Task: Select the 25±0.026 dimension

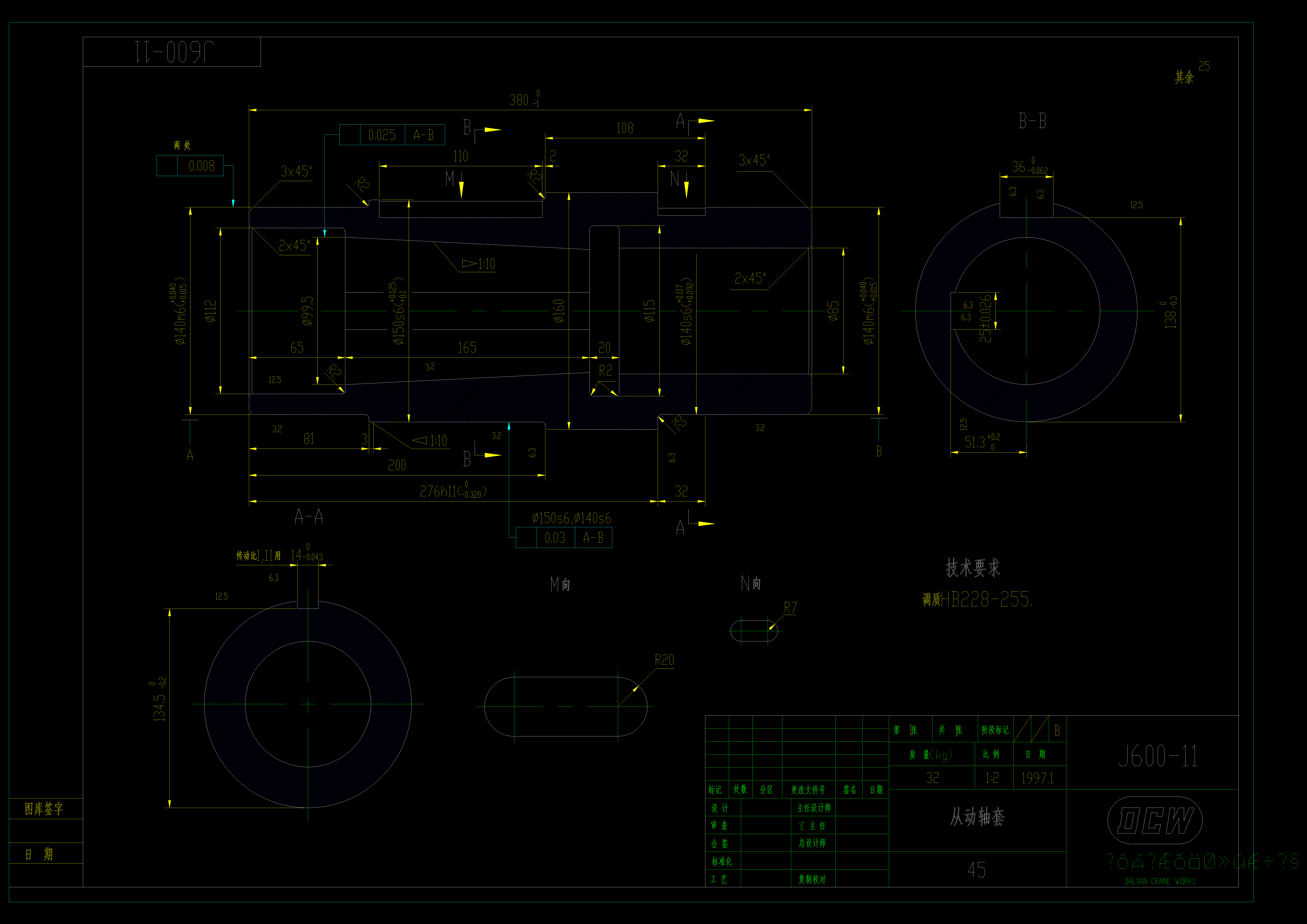Action: click(x=985, y=318)
